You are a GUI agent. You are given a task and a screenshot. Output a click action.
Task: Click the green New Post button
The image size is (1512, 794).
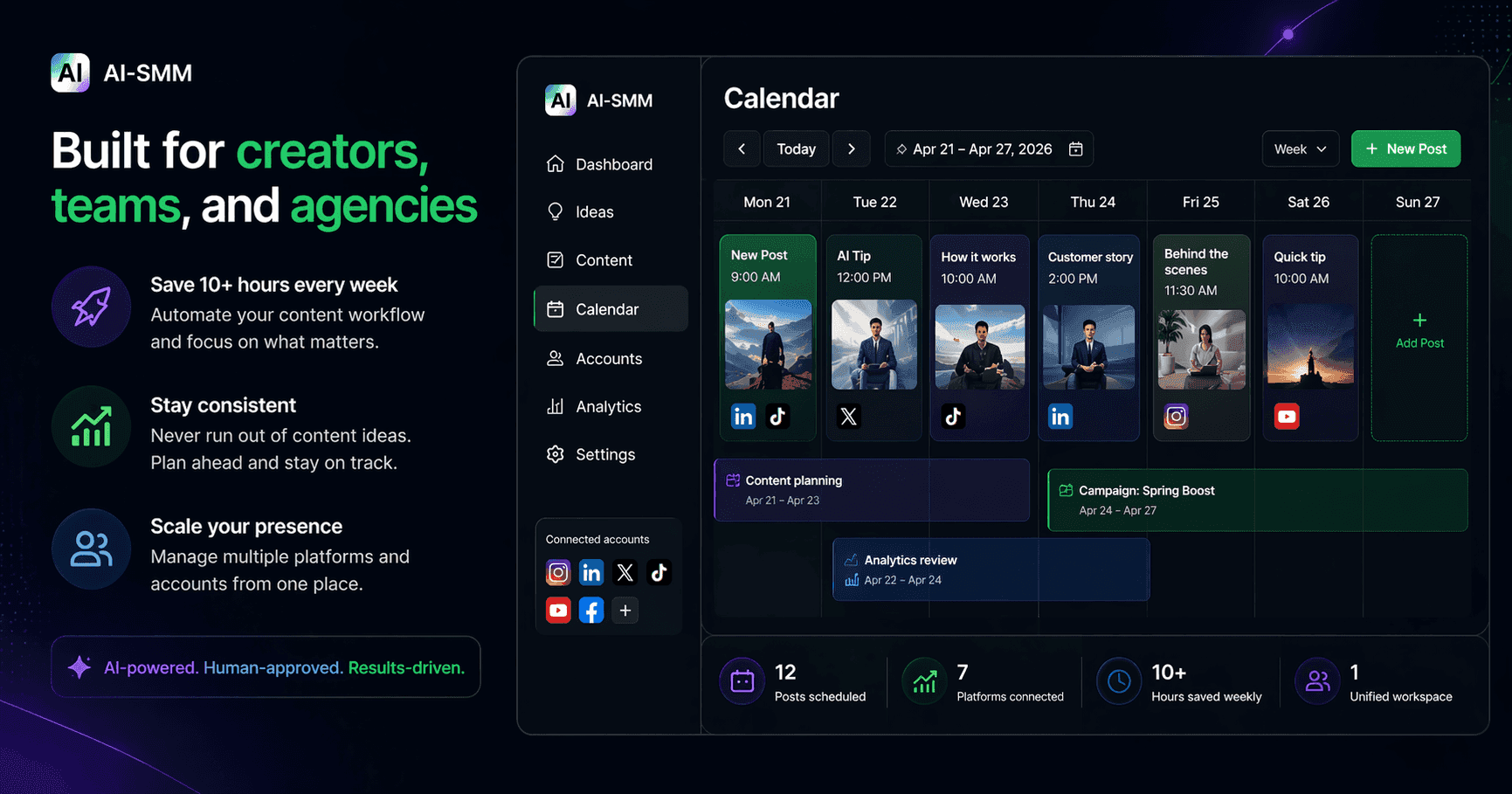point(1406,149)
